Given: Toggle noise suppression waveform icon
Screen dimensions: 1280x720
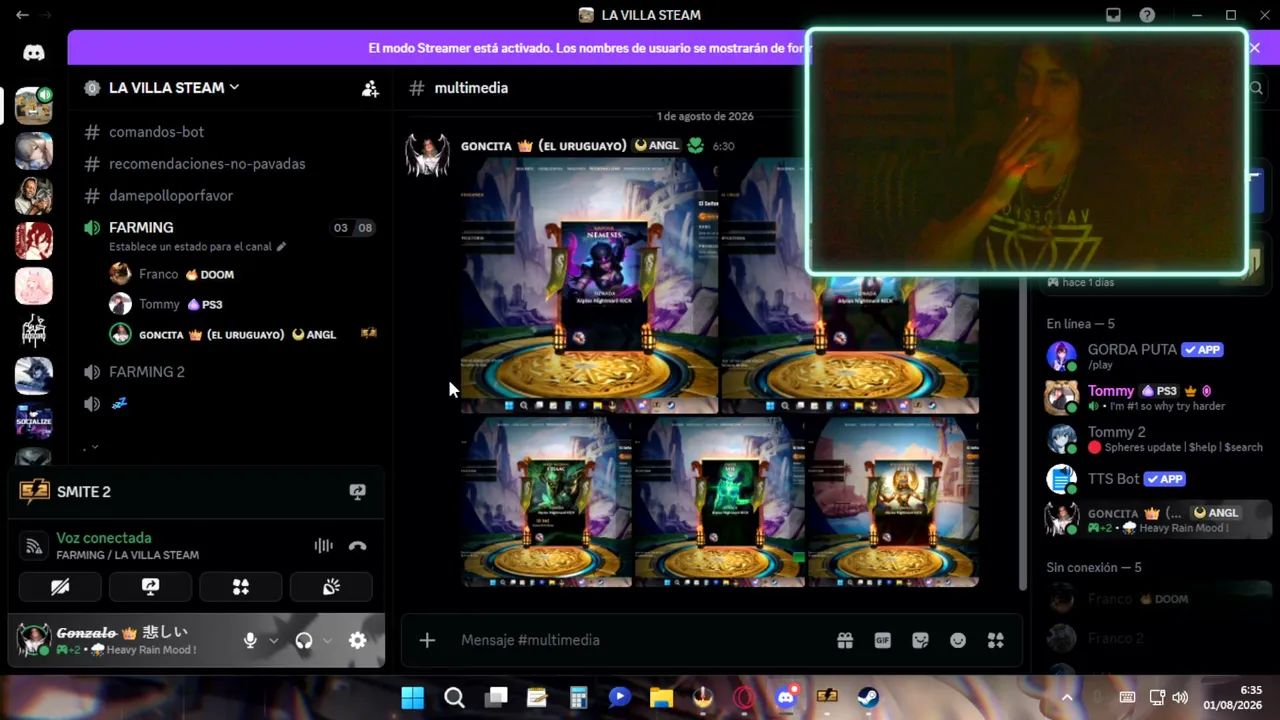Looking at the screenshot, I should click(323, 545).
